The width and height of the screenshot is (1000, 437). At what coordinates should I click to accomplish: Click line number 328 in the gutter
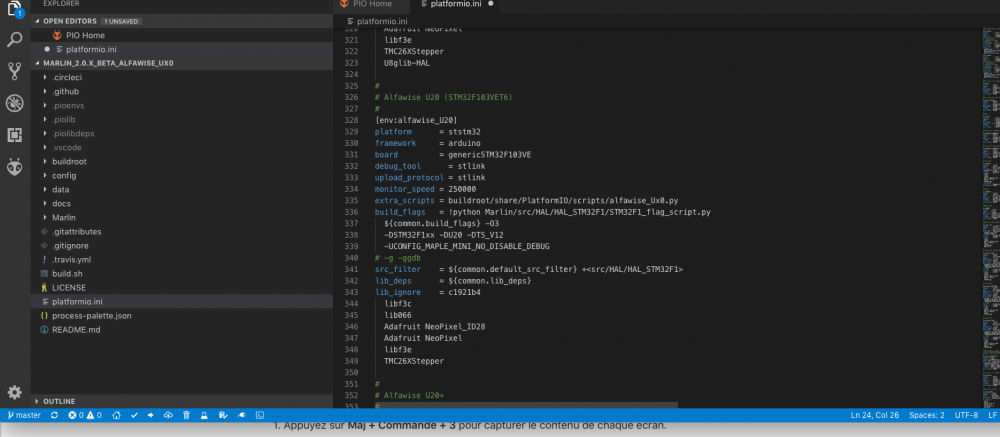tap(351, 120)
